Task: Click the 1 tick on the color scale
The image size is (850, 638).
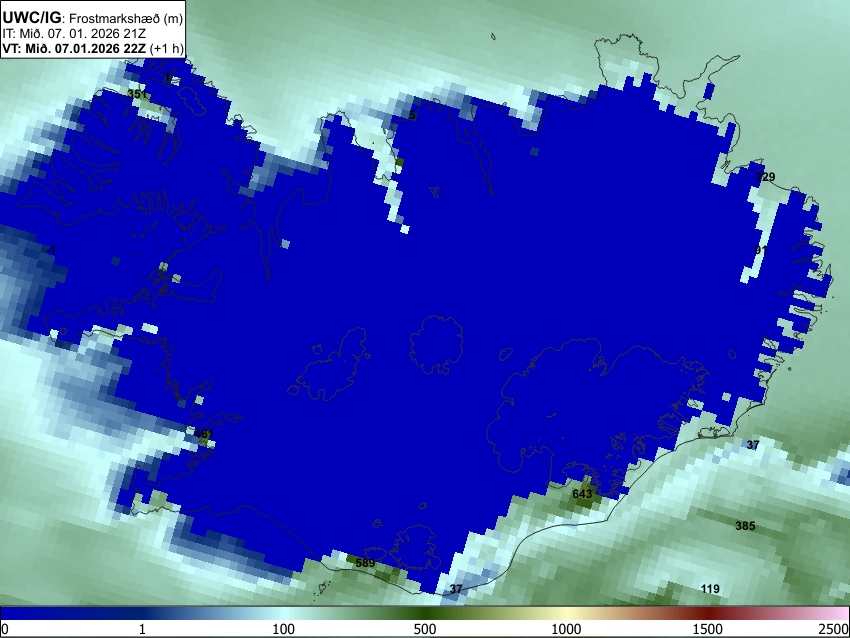Action: click(x=142, y=629)
